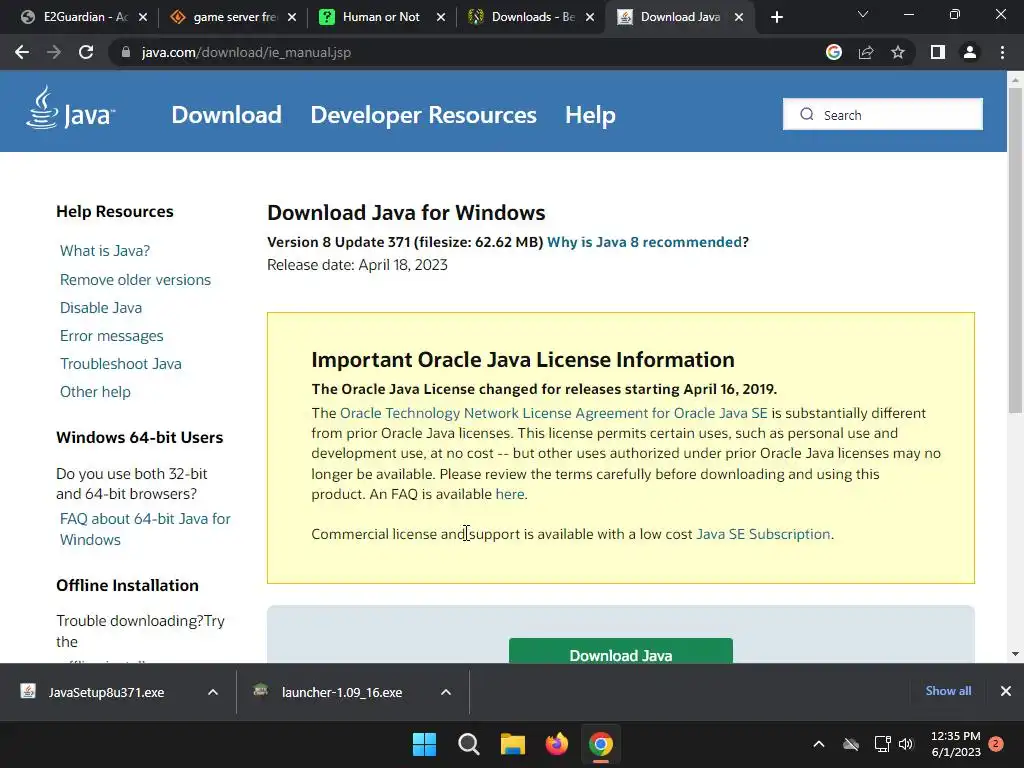
Task: Open FAQ about 64-bit Java for Windows
Action: click(x=145, y=529)
